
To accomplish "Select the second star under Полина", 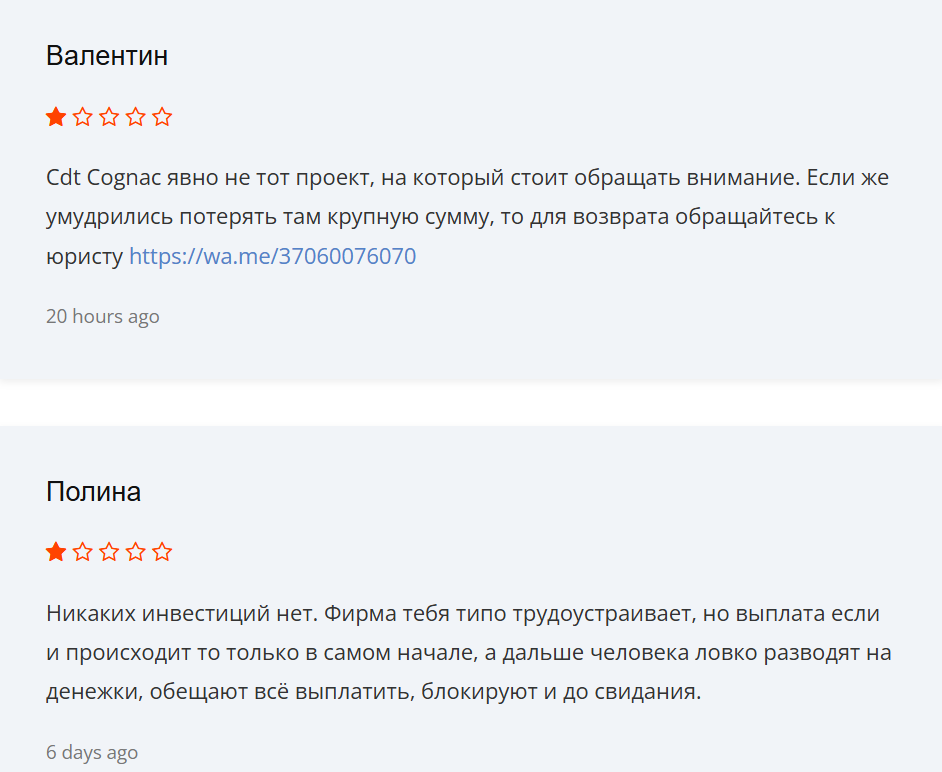I will click(x=82, y=551).
